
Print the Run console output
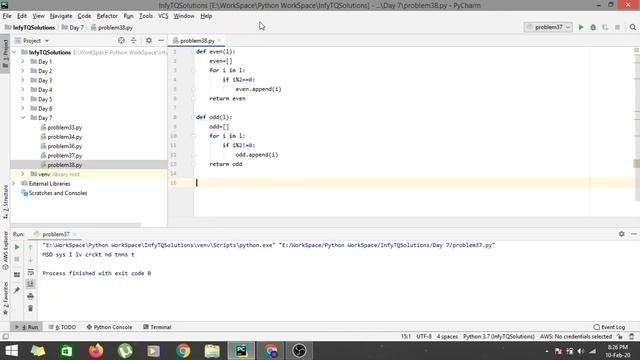coord(30,296)
